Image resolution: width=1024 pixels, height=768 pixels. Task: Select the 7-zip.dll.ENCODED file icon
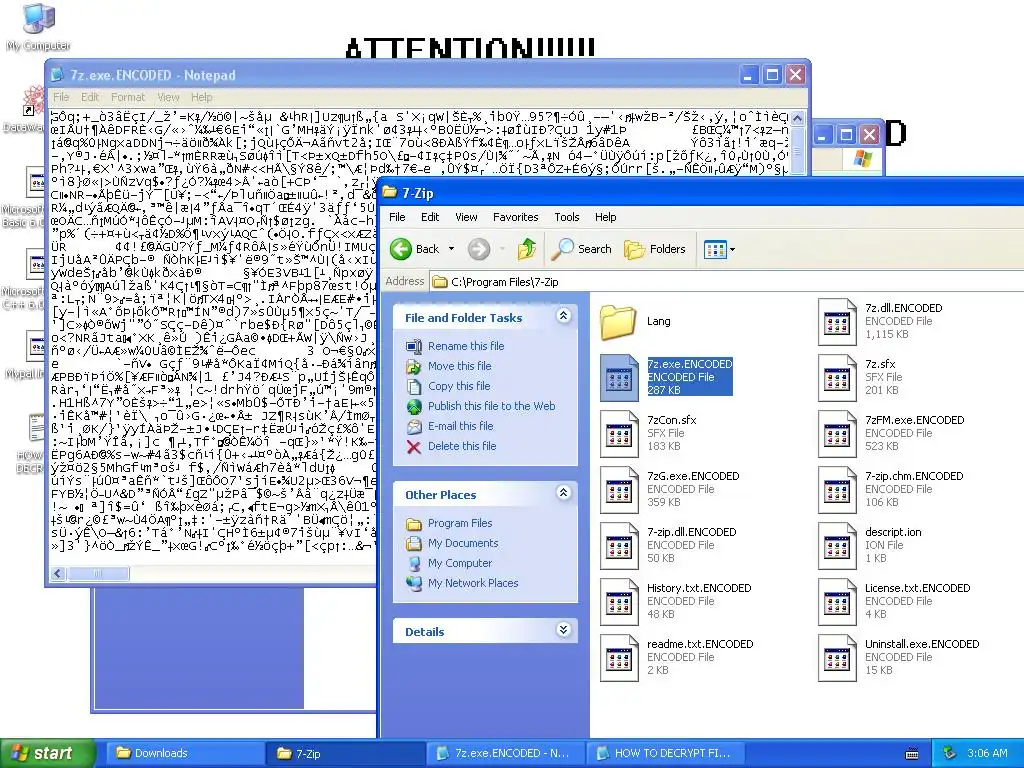[619, 545]
